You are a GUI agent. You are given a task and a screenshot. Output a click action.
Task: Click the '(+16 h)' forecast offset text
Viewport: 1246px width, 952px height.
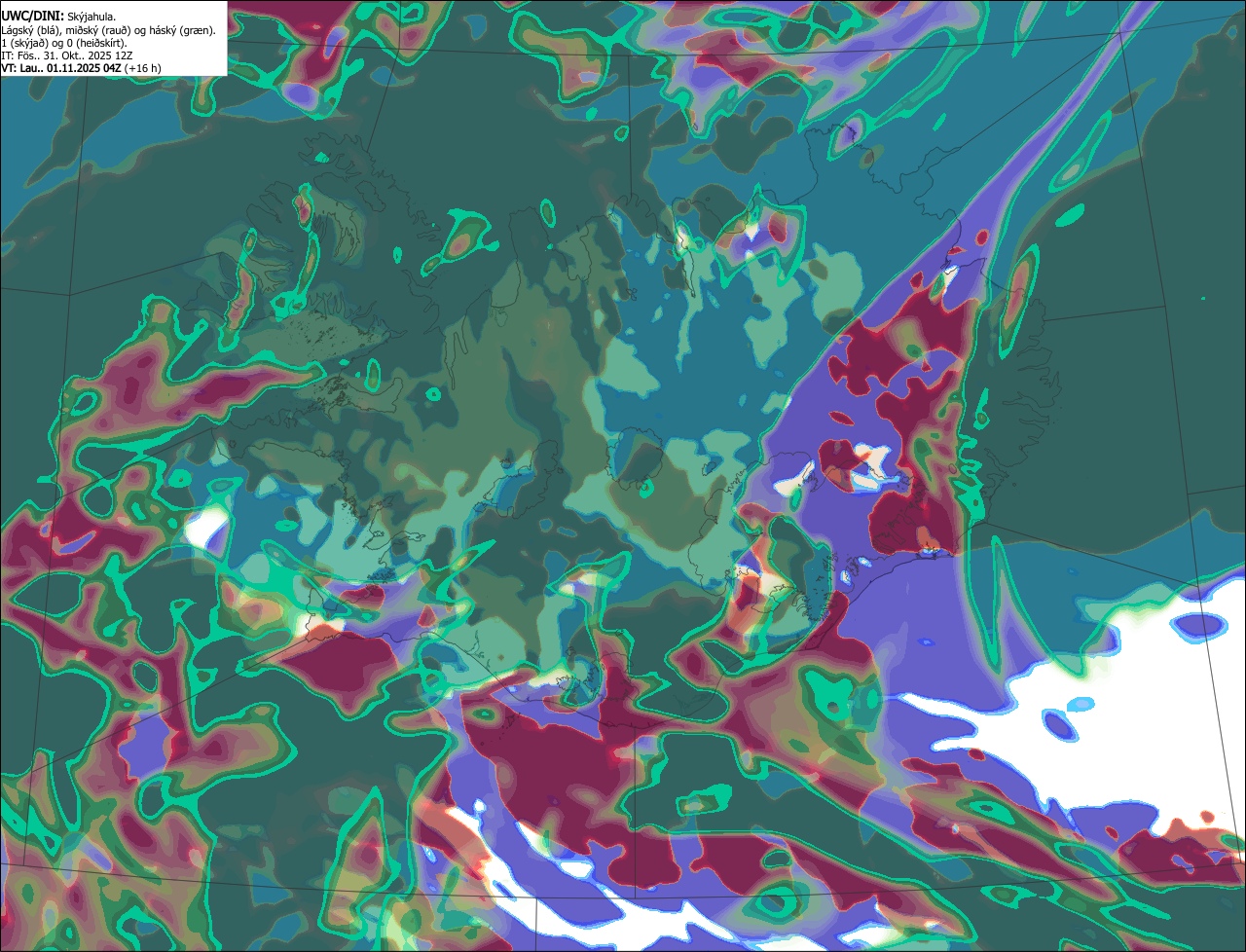(143, 69)
